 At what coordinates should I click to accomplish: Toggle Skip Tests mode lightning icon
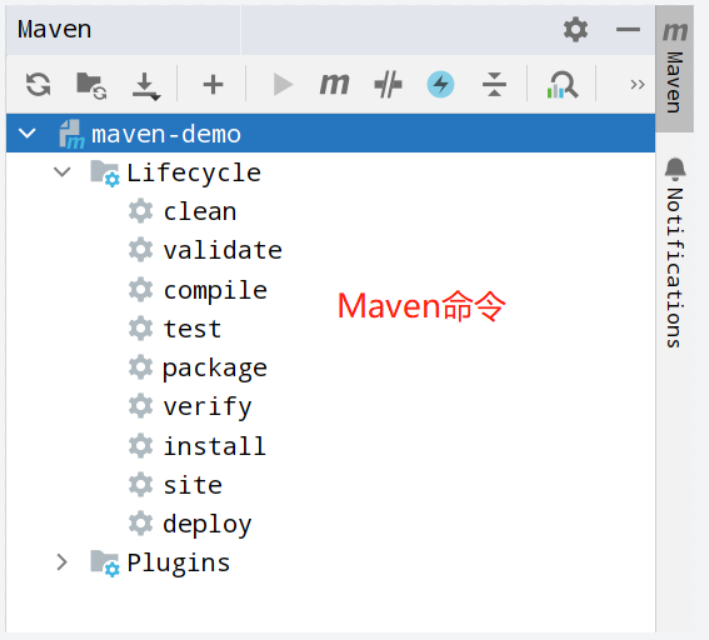click(440, 85)
